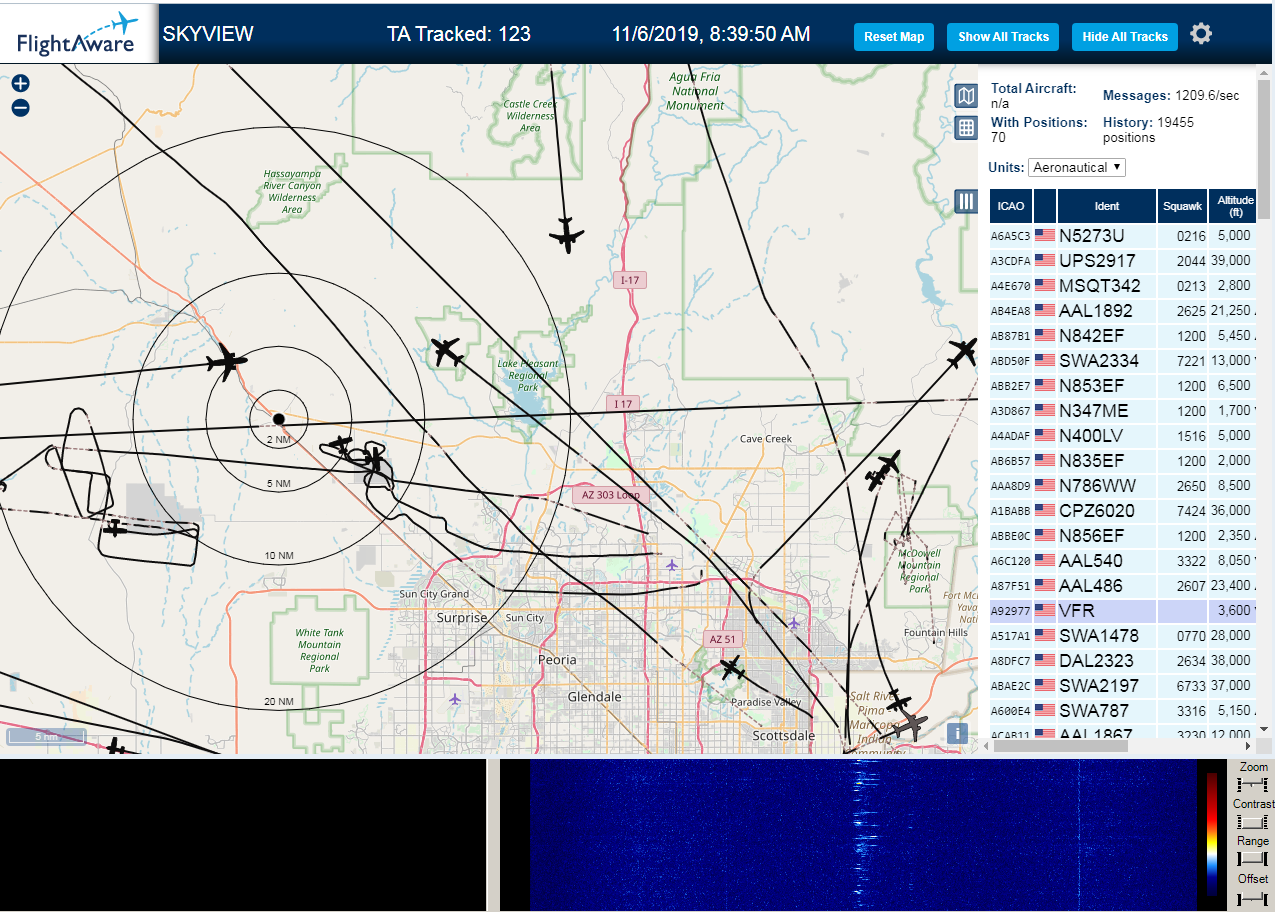Click the purple airport marker below AZ 303 Loop
Screen dimensions: 1275x913
click(671, 565)
